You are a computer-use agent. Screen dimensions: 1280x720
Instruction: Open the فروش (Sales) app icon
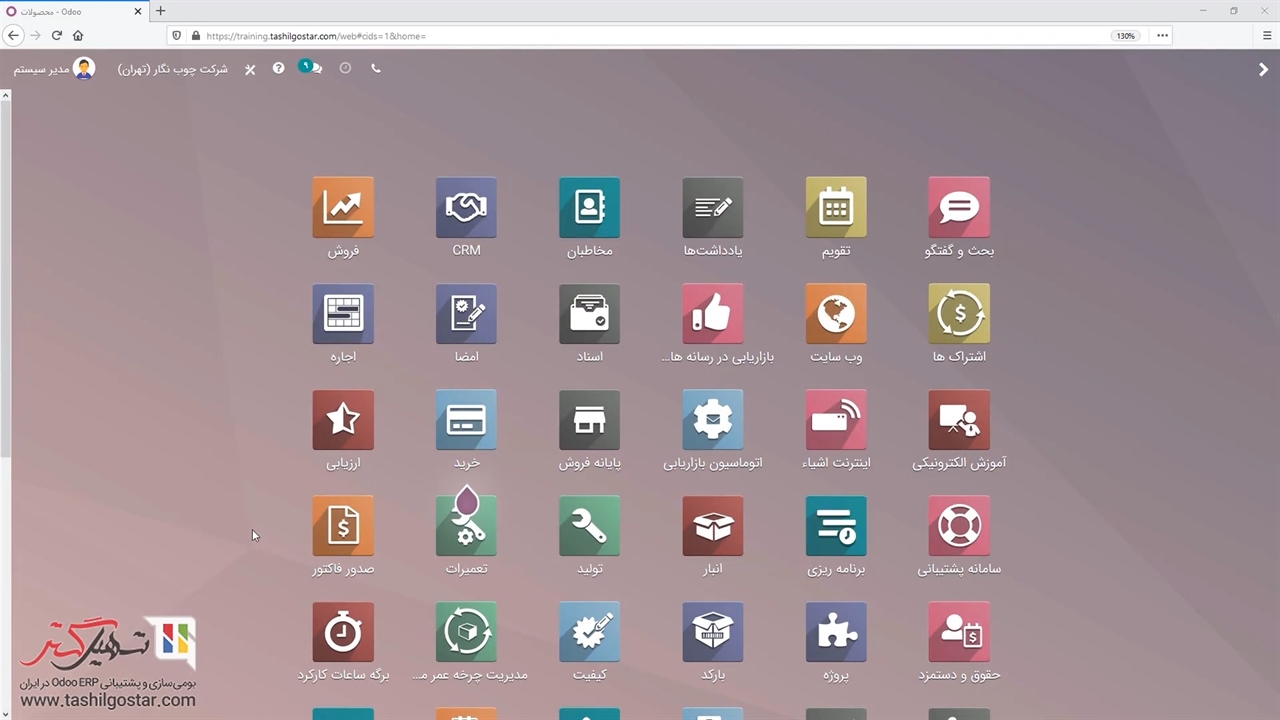tap(343, 208)
